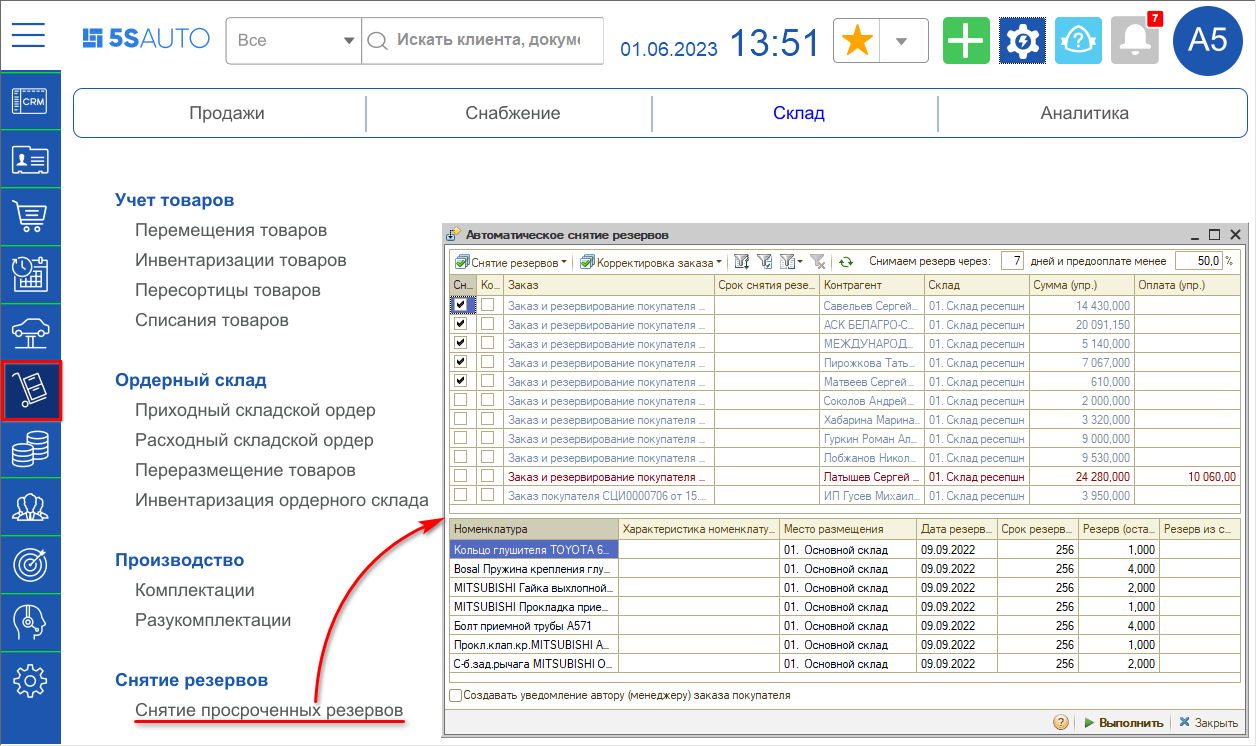The height and width of the screenshot is (746, 1256).
Task: Click the notifications bell icon
Action: point(1134,41)
